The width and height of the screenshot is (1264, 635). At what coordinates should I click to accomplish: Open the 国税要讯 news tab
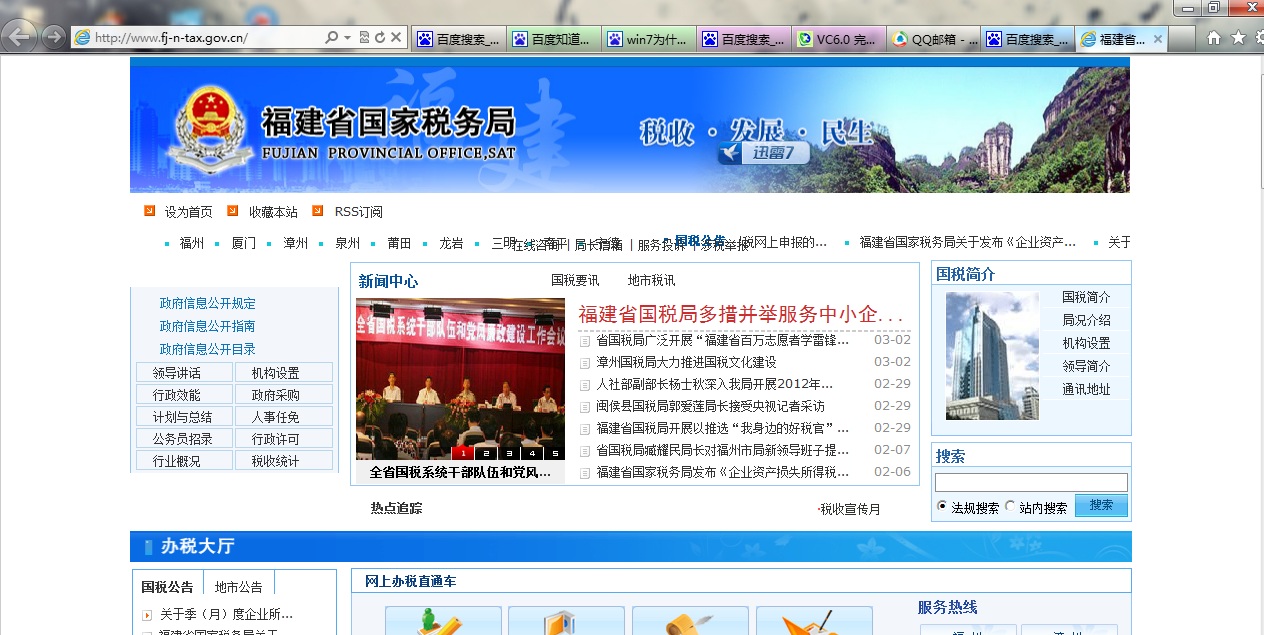tap(575, 280)
